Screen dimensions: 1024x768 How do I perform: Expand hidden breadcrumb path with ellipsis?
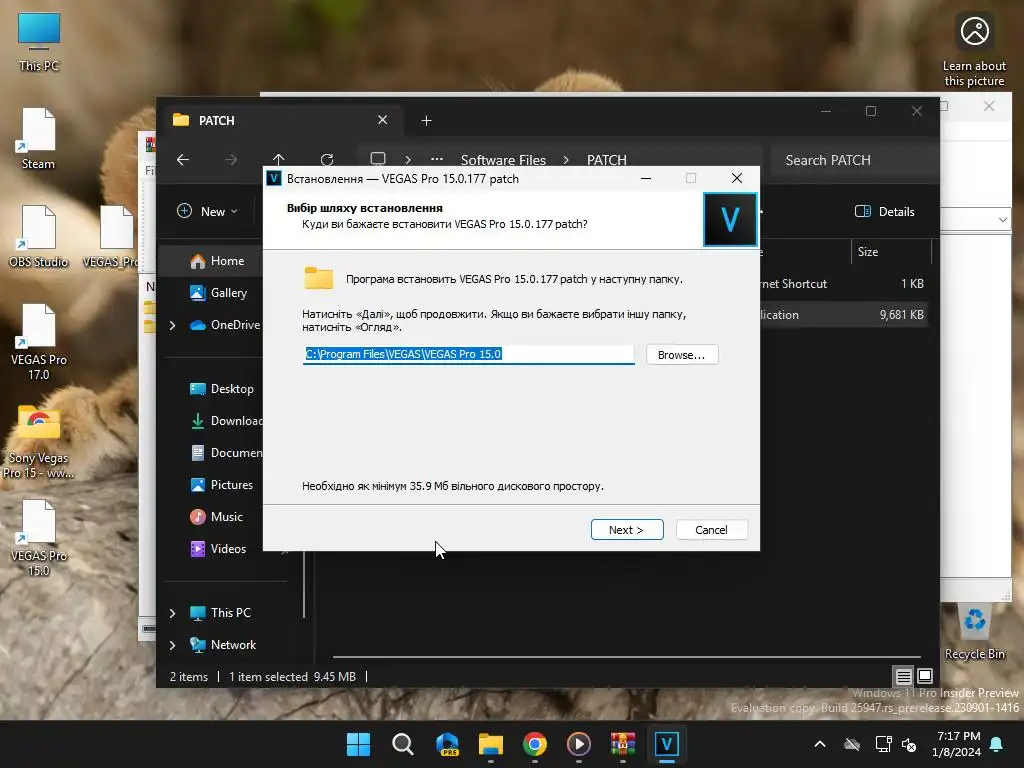point(437,159)
